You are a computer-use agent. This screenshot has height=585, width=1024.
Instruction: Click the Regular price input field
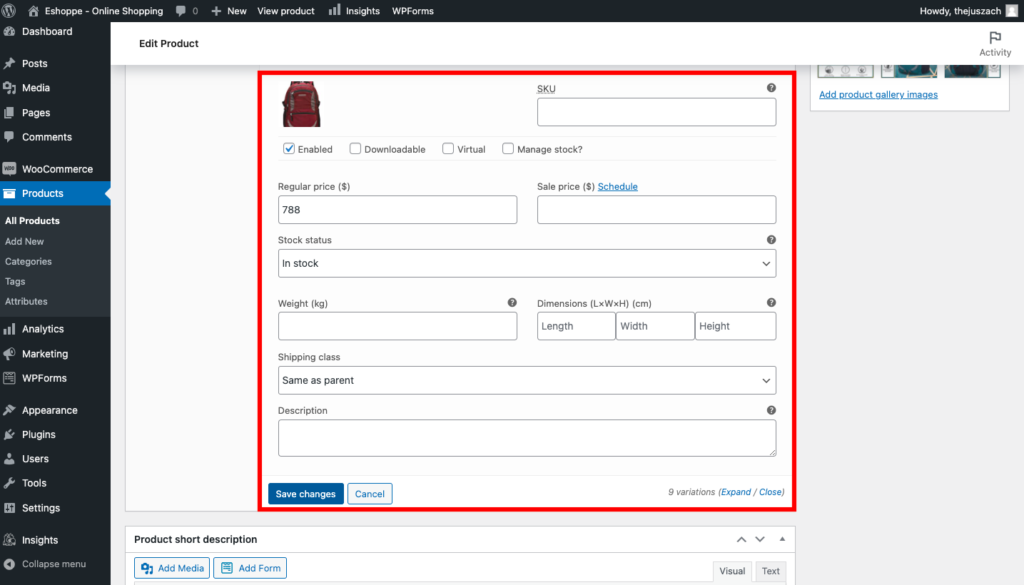click(x=397, y=209)
